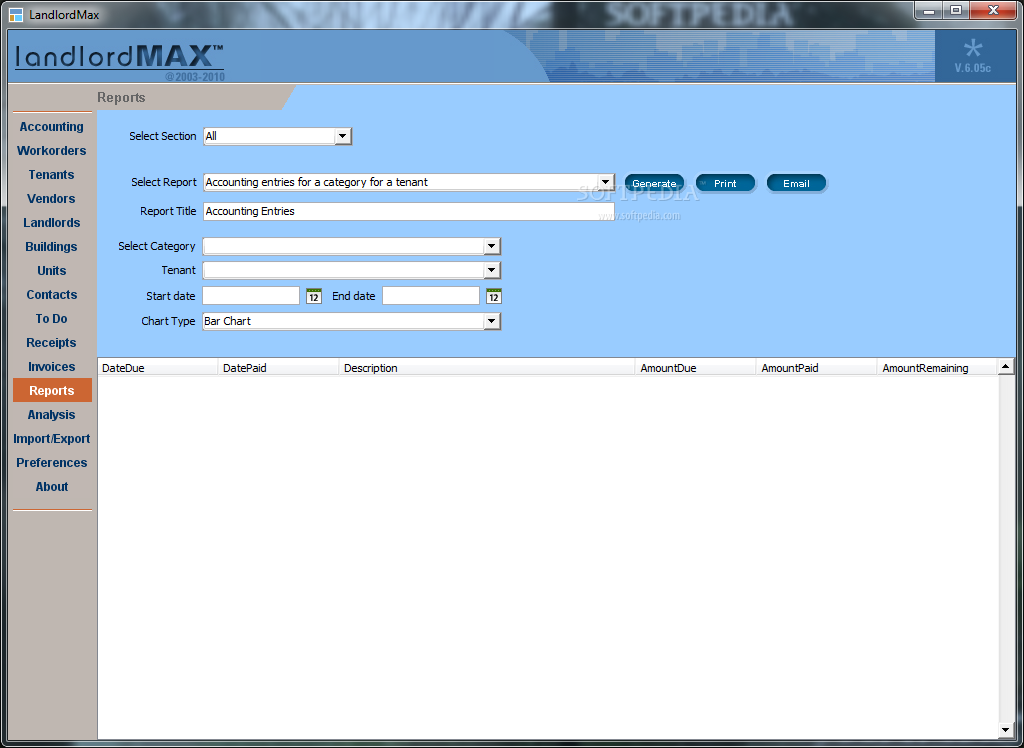Screen dimensions: 1024x748
Task: Click the End date input field
Action: tap(431, 296)
